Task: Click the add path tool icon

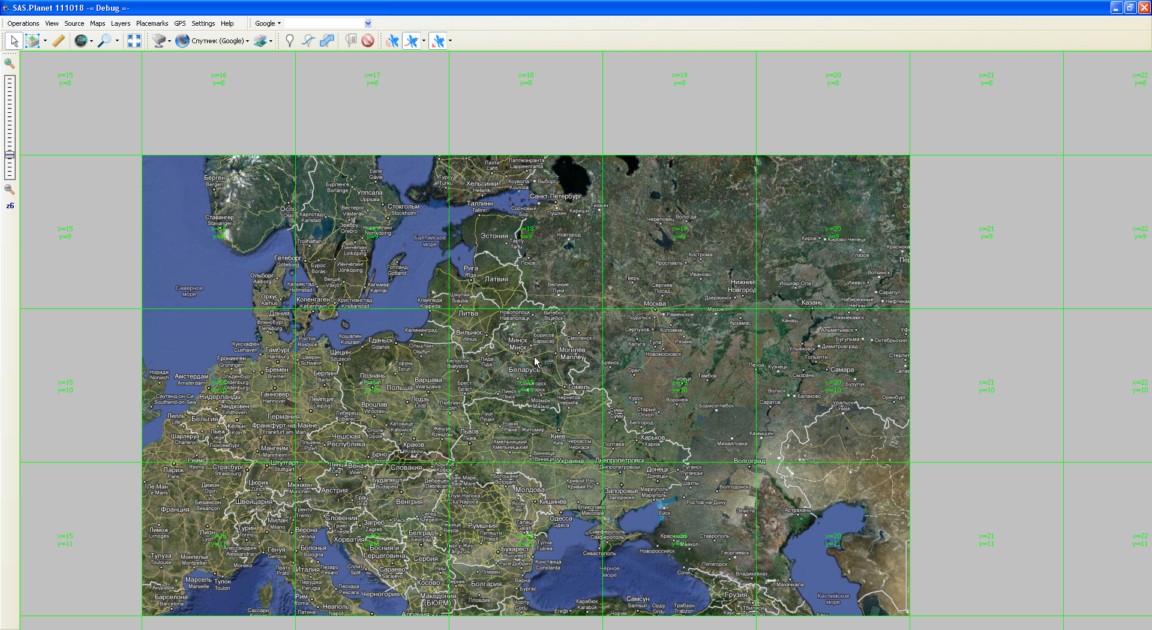Action: pyautogui.click(x=308, y=41)
